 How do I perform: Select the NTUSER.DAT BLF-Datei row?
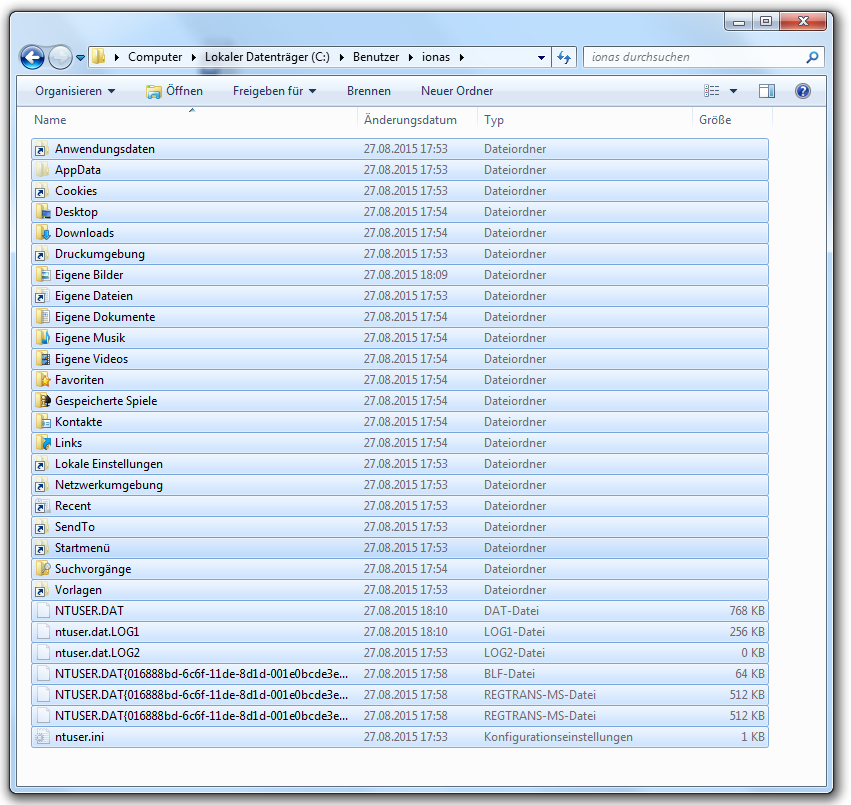(x=400, y=674)
